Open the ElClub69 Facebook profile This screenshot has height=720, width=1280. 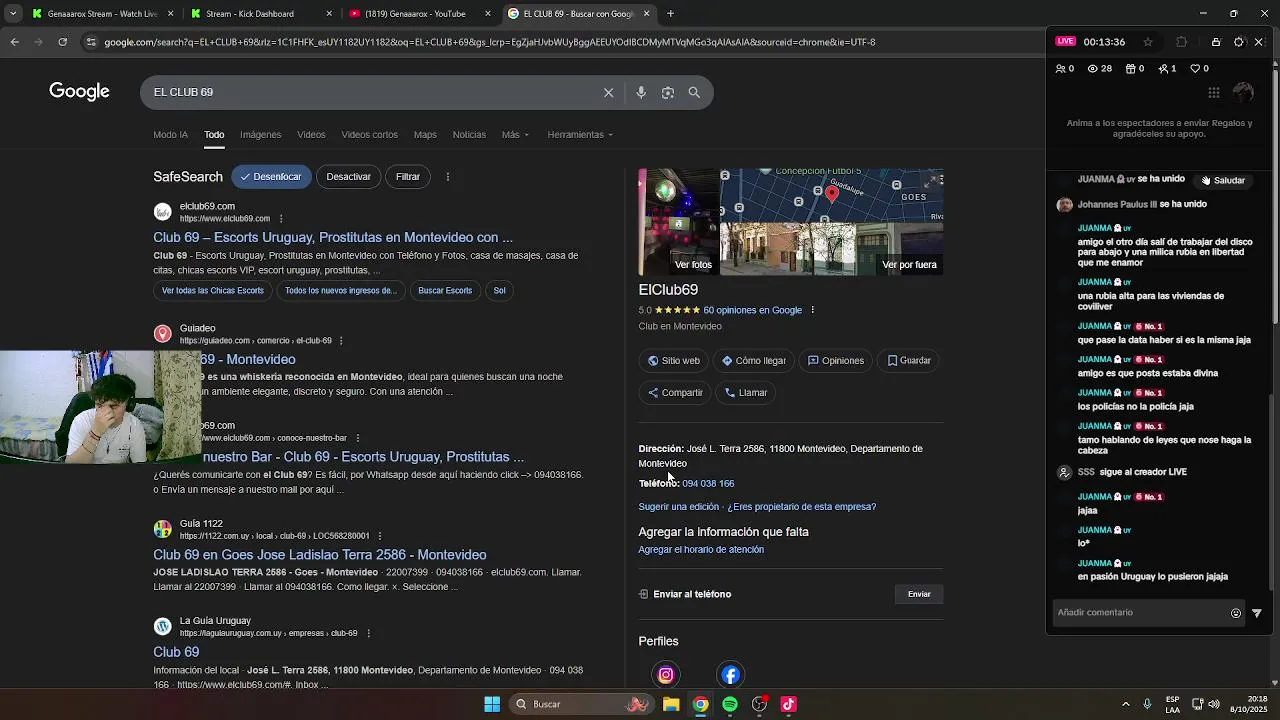pos(731,675)
